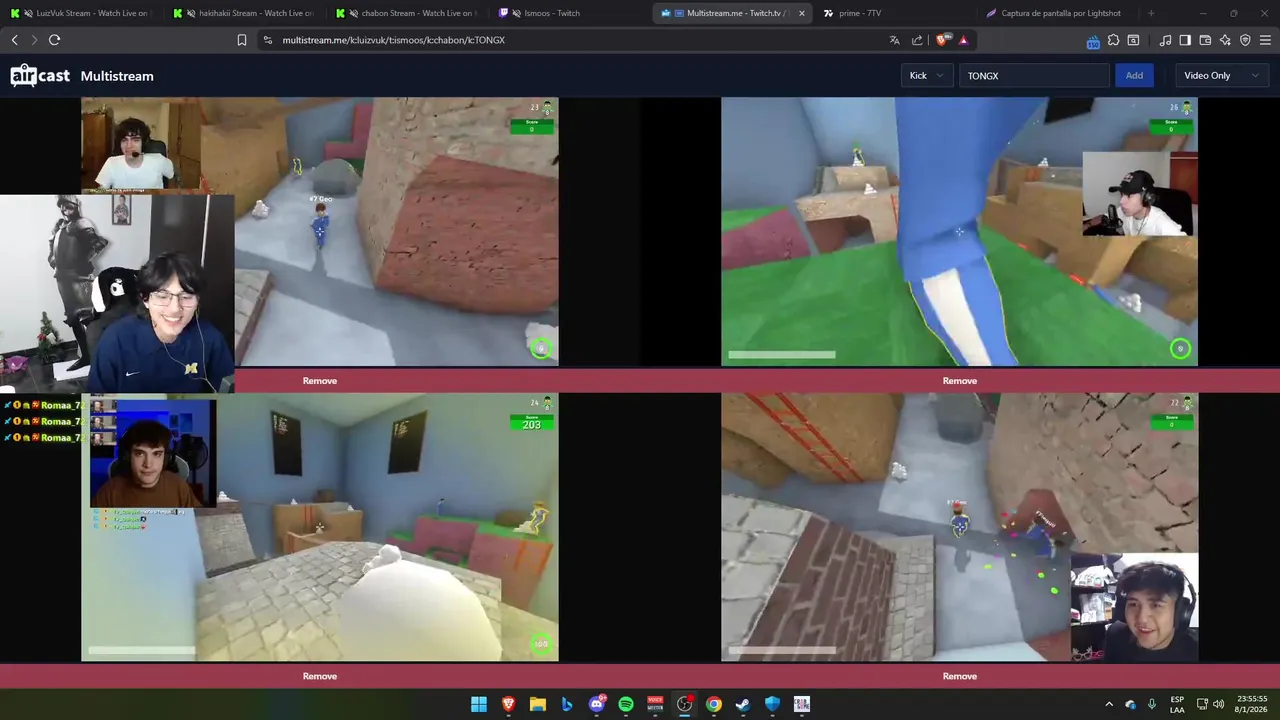Screen dimensions: 1280x720
Task: Toggle the browser sidebar panel
Action: coord(1185,40)
